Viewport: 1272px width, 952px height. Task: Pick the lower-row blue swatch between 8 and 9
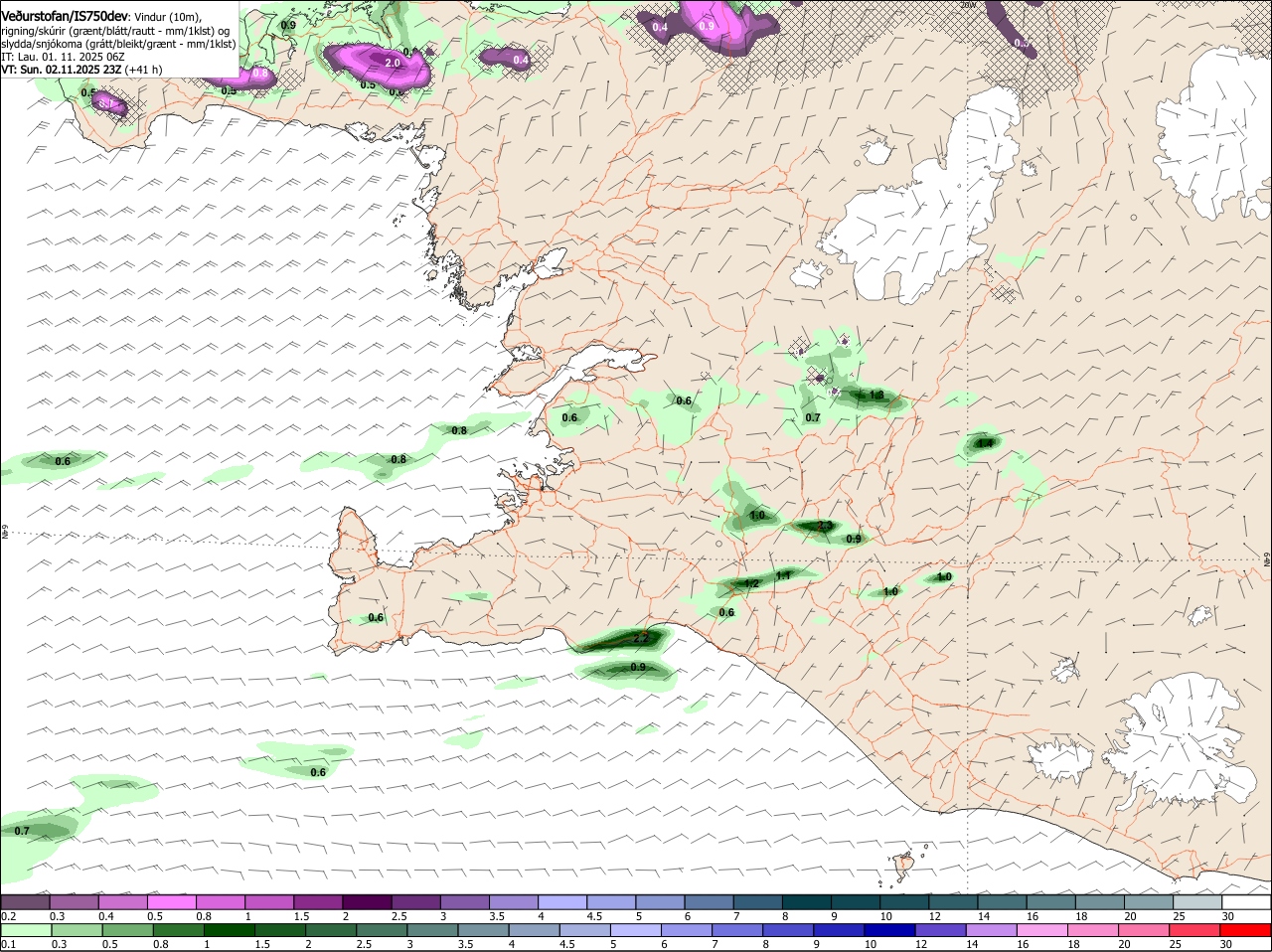[x=788, y=930]
